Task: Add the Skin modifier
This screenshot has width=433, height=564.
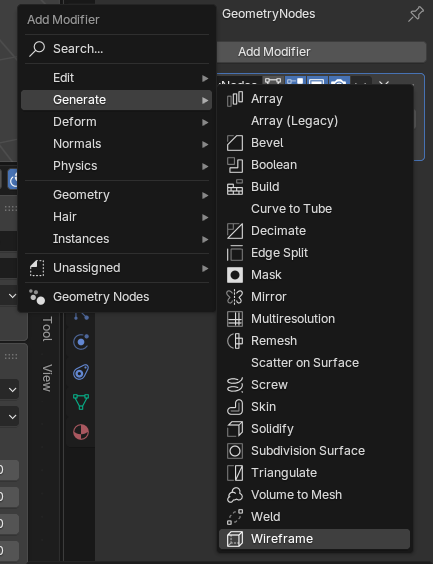Action: 314,407
